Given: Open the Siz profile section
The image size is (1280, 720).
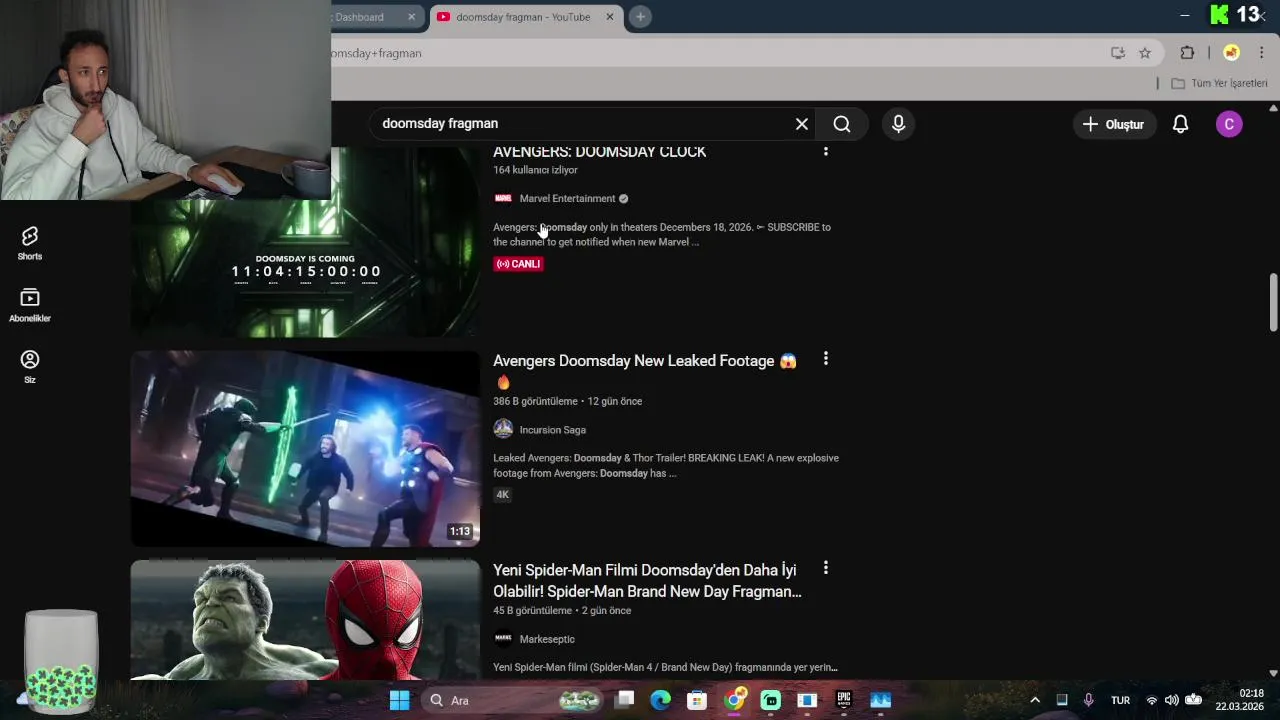Looking at the screenshot, I should tap(29, 366).
